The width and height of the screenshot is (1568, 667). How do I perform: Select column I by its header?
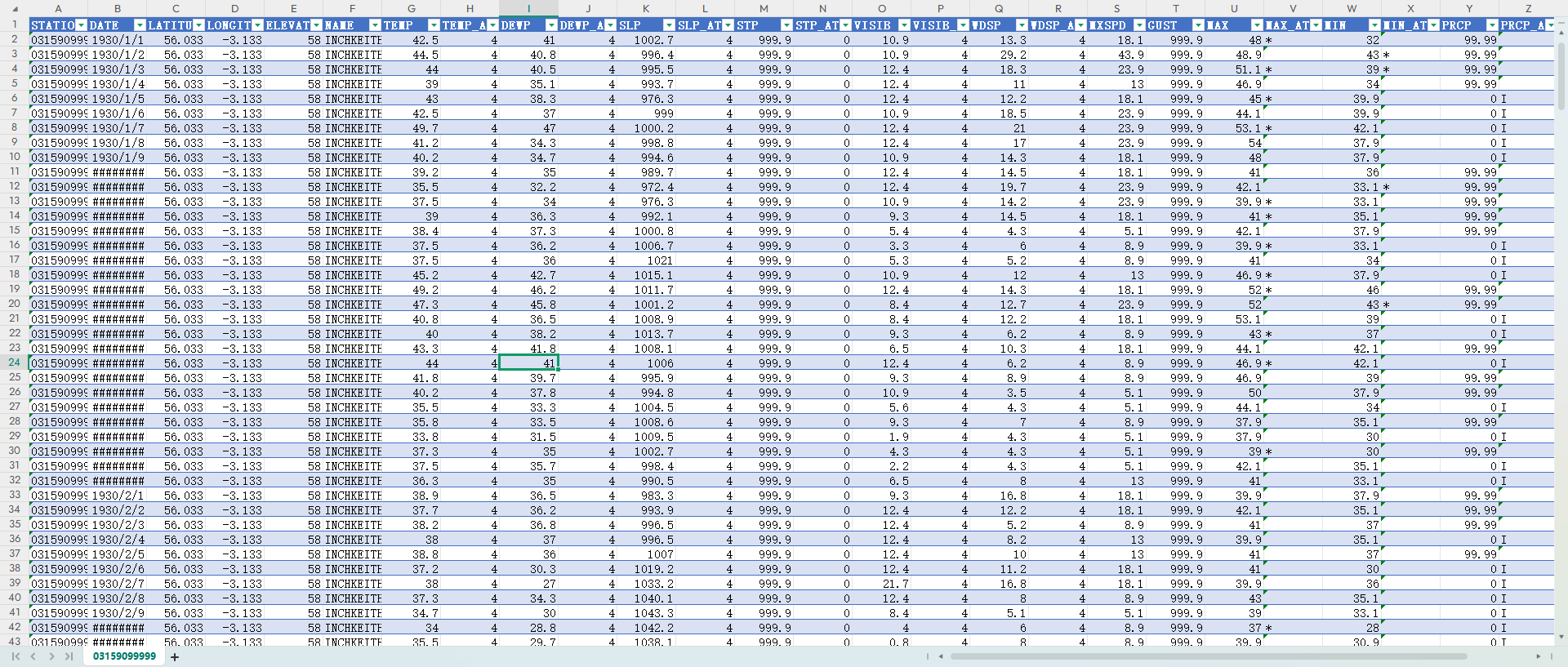(x=528, y=8)
